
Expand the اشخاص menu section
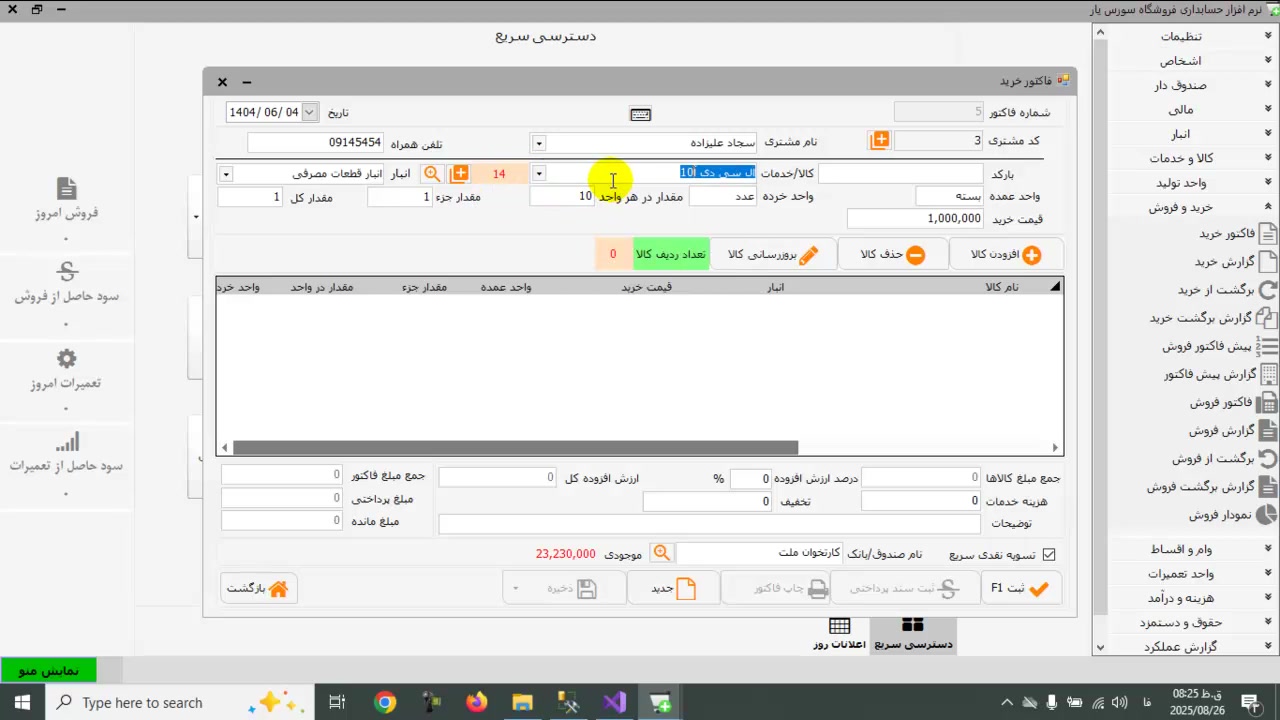[1188, 61]
